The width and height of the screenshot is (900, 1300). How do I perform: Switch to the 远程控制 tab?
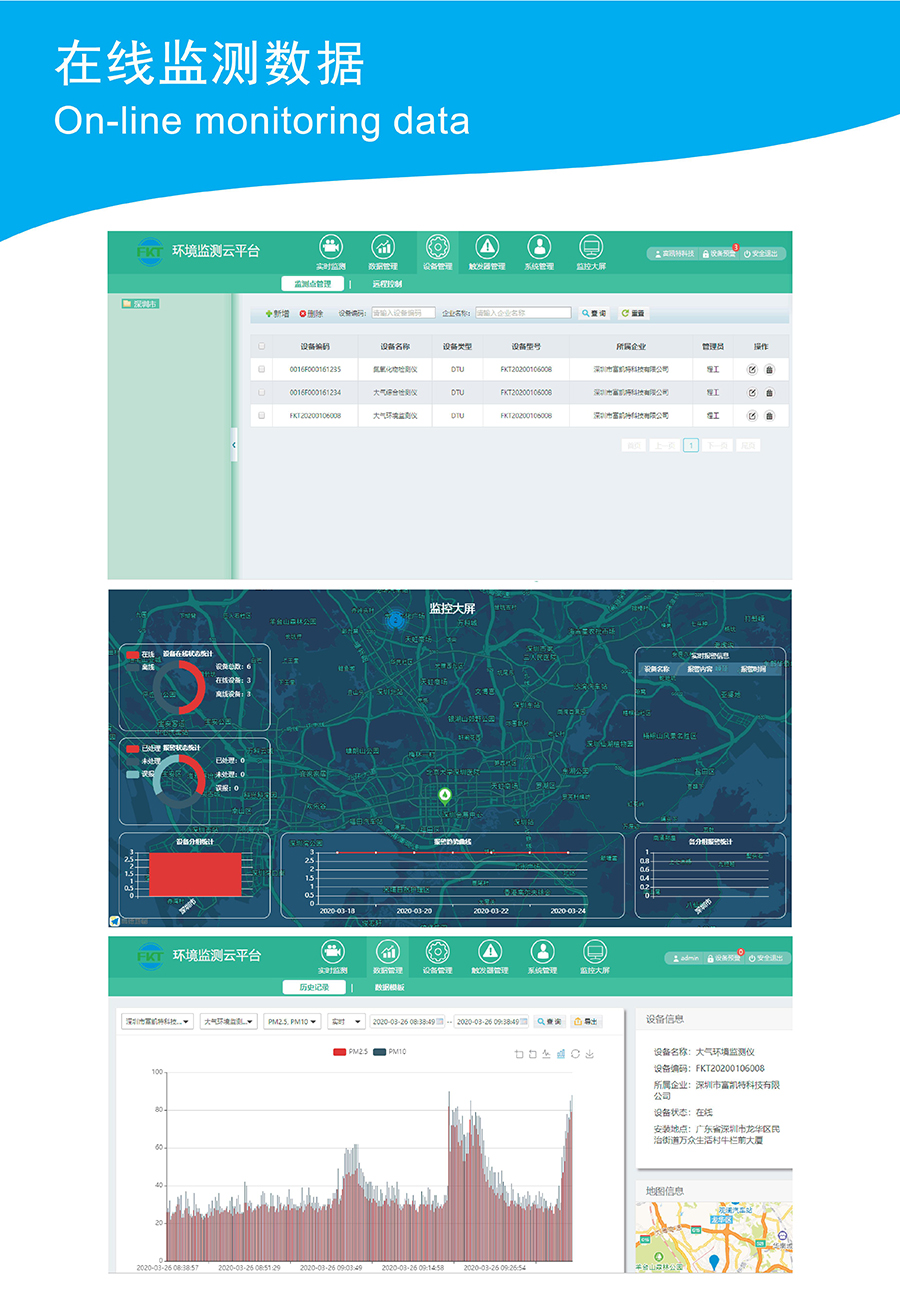click(387, 284)
